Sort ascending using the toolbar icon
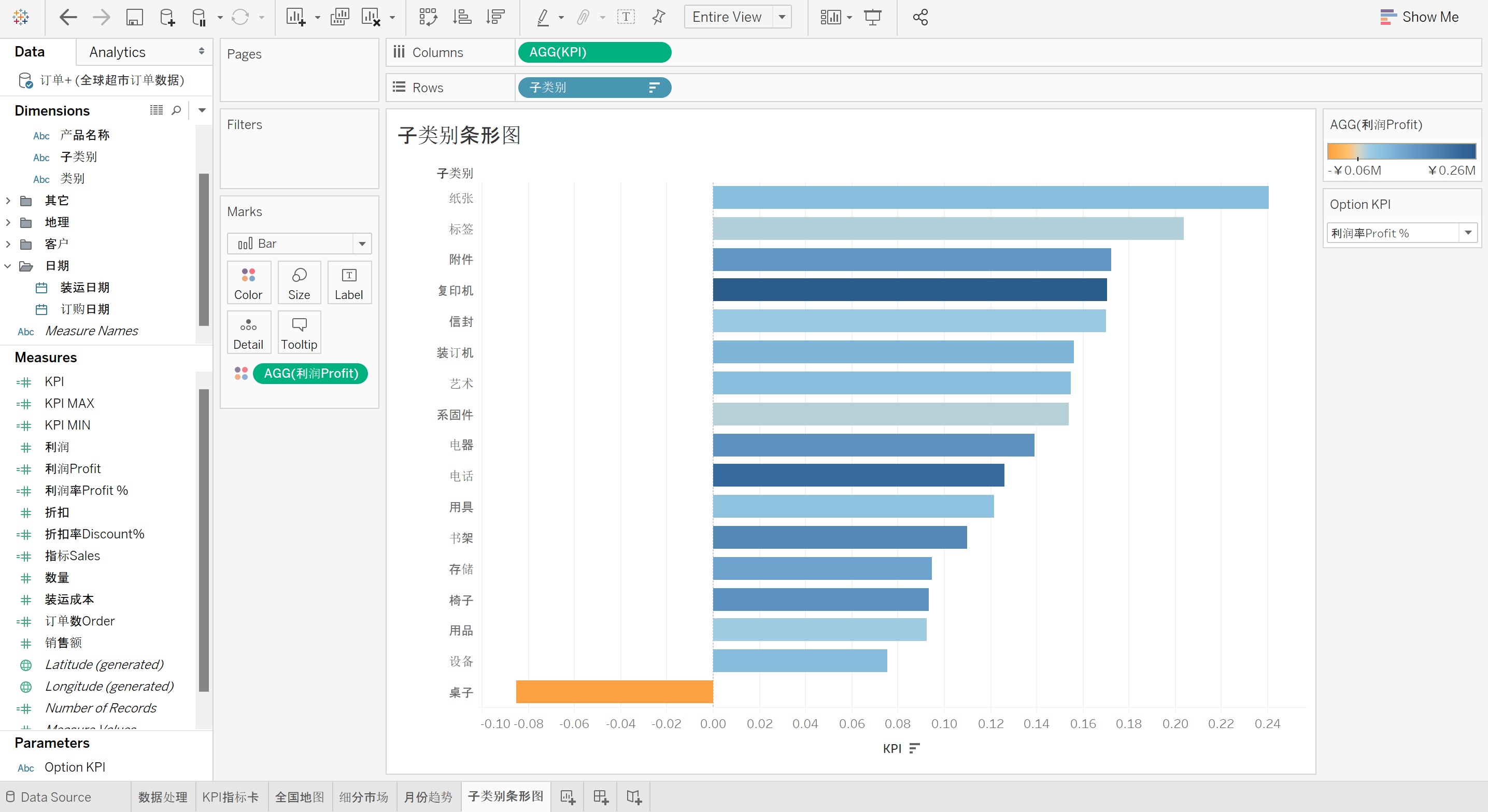The width and height of the screenshot is (1488, 812). point(462,17)
